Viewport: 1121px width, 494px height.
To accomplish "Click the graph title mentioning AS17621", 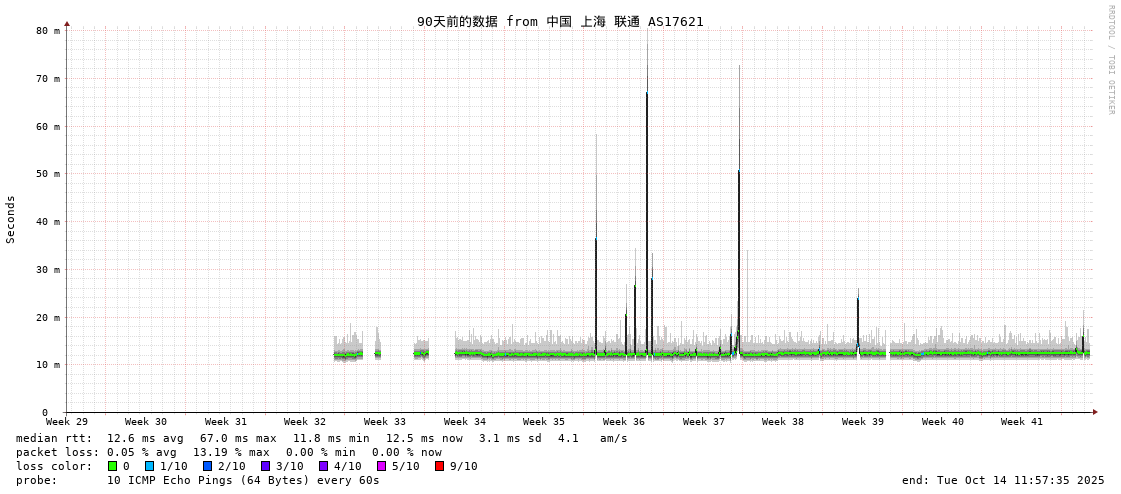I will click(x=560, y=21).
